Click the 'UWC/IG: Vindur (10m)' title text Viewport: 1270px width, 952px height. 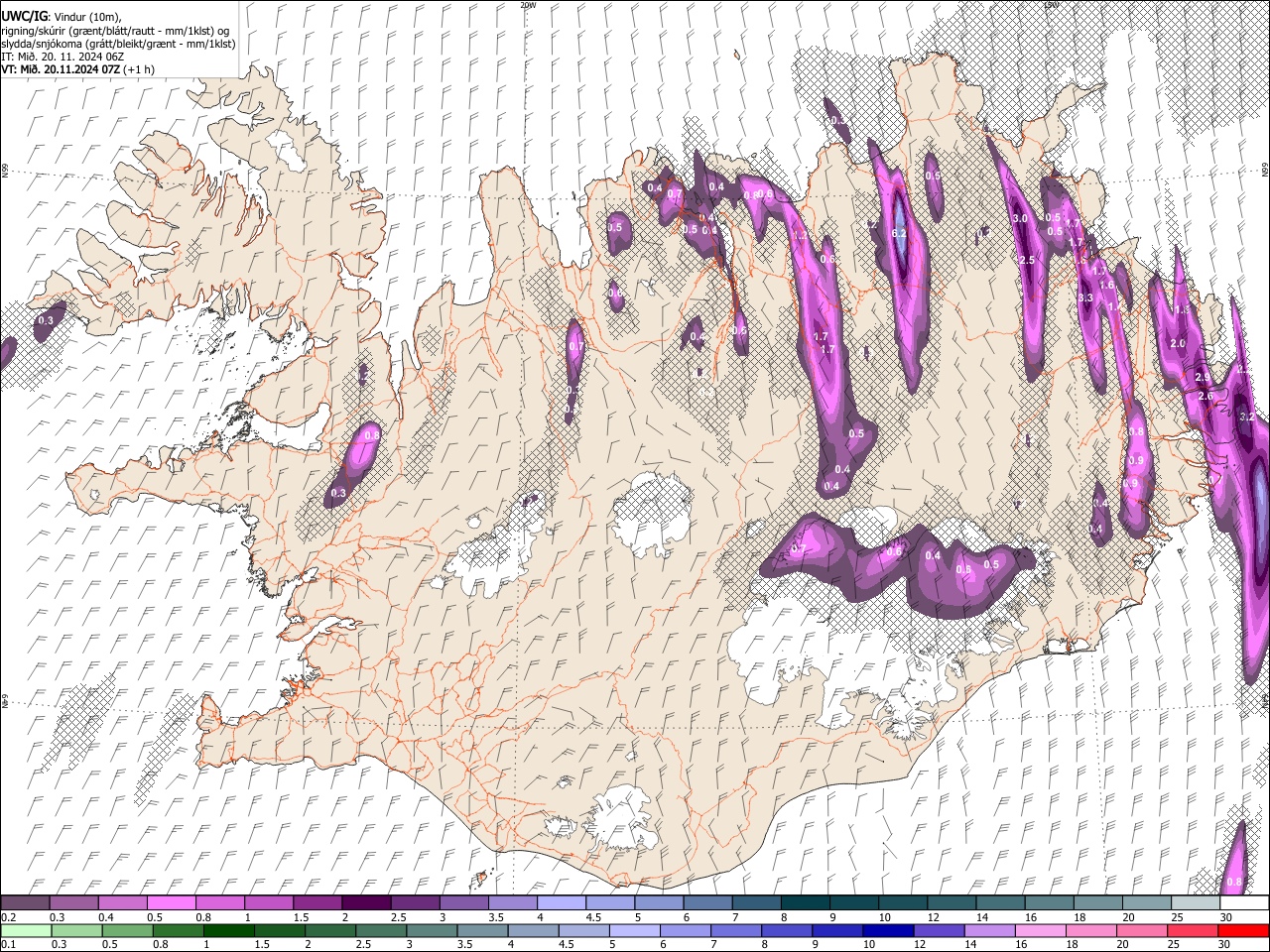tap(61, 17)
